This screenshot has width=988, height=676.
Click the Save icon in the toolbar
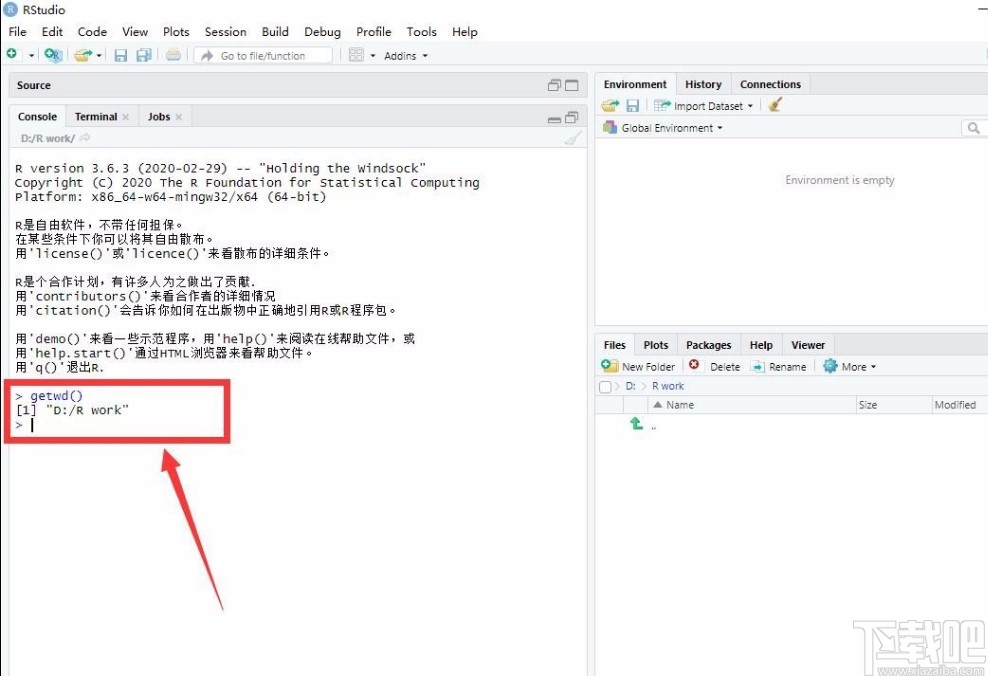(x=121, y=55)
